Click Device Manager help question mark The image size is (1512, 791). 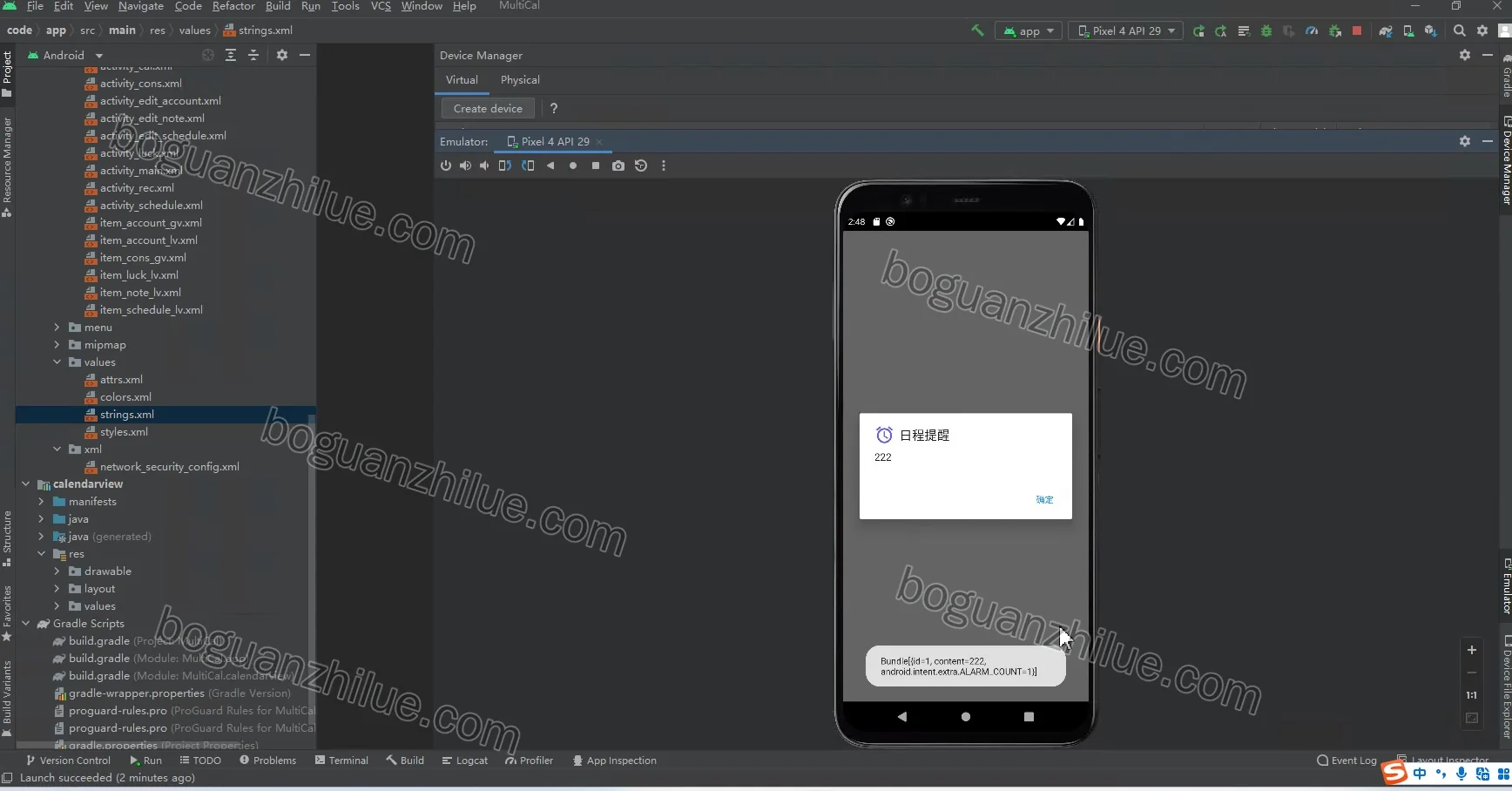point(554,109)
